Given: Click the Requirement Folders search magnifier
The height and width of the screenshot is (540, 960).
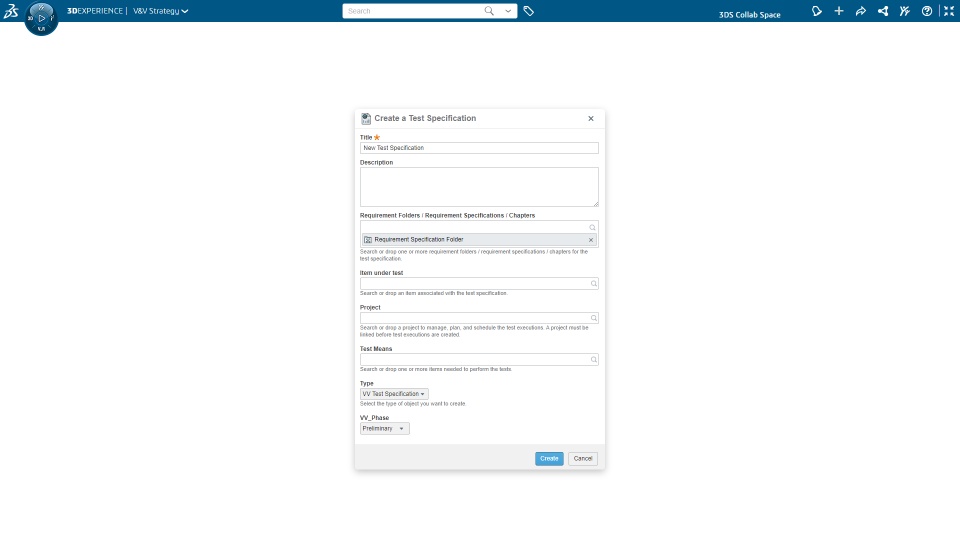Looking at the screenshot, I should [x=593, y=228].
